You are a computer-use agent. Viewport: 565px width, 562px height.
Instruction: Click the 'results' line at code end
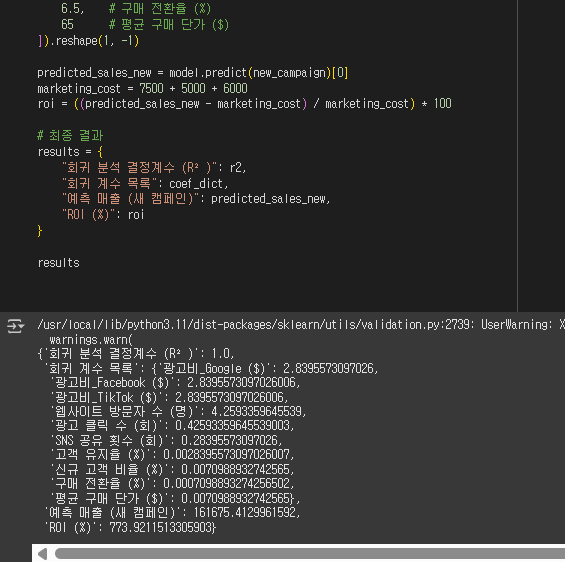[58, 263]
